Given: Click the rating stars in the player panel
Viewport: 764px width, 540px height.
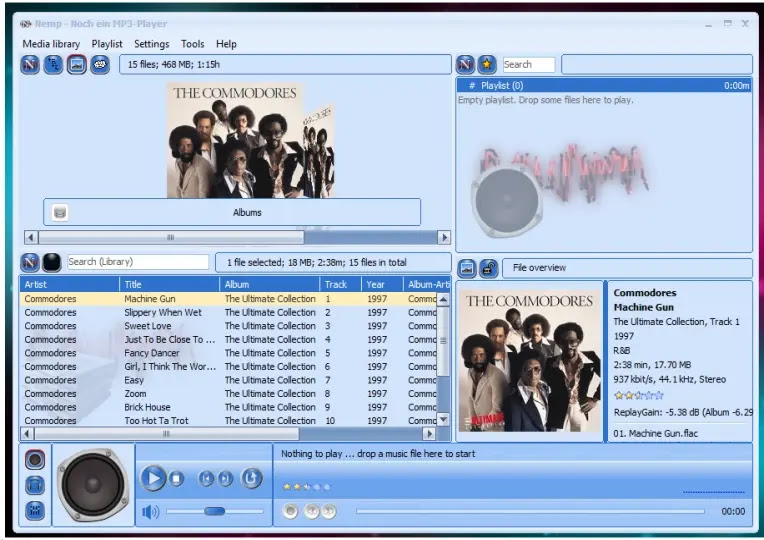Looking at the screenshot, I should tap(307, 486).
